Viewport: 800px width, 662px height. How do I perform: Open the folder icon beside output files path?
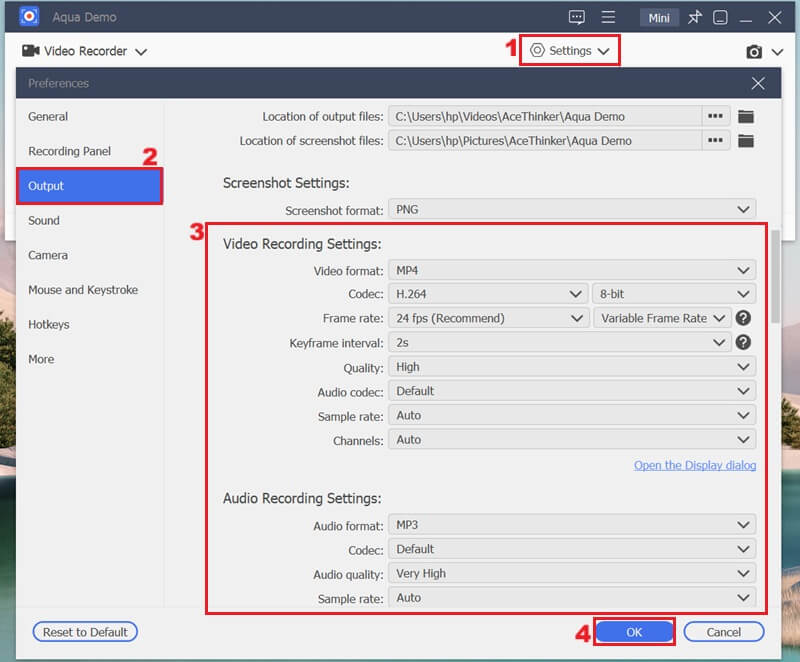tap(744, 116)
